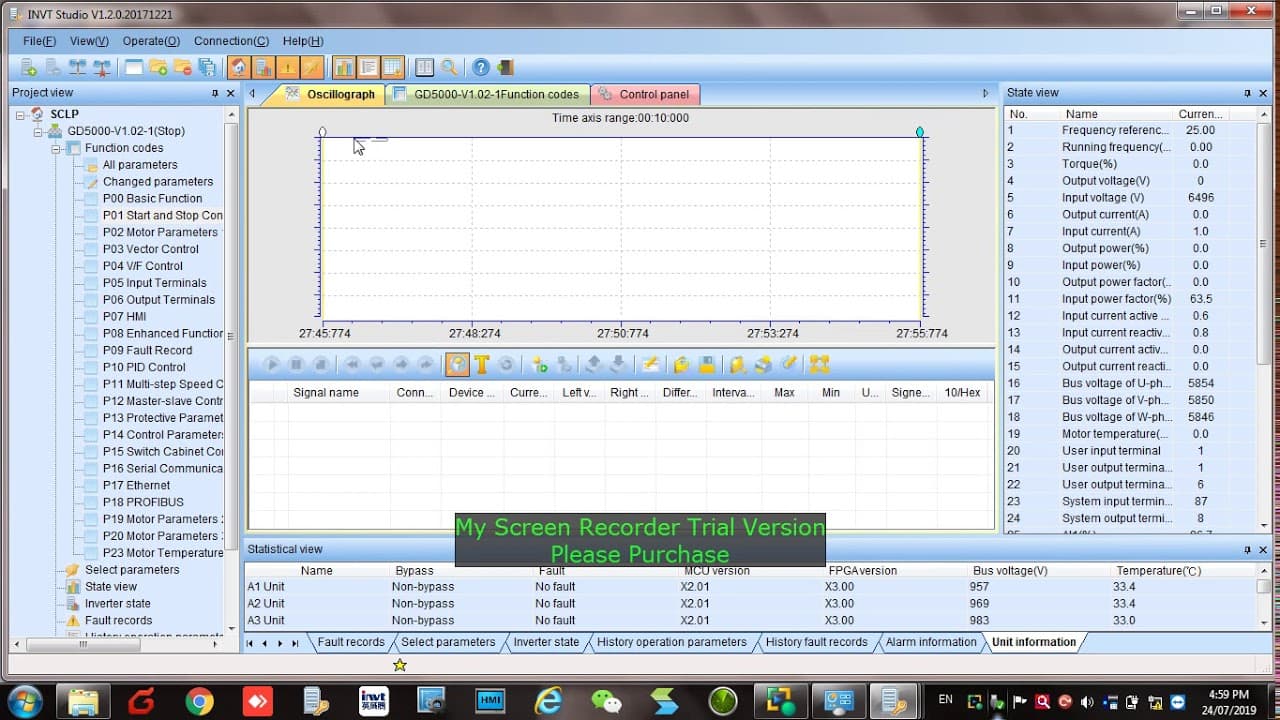1280x720 pixels.
Task: Click the Bus voltage(V) column header
Action: click(x=1010, y=571)
